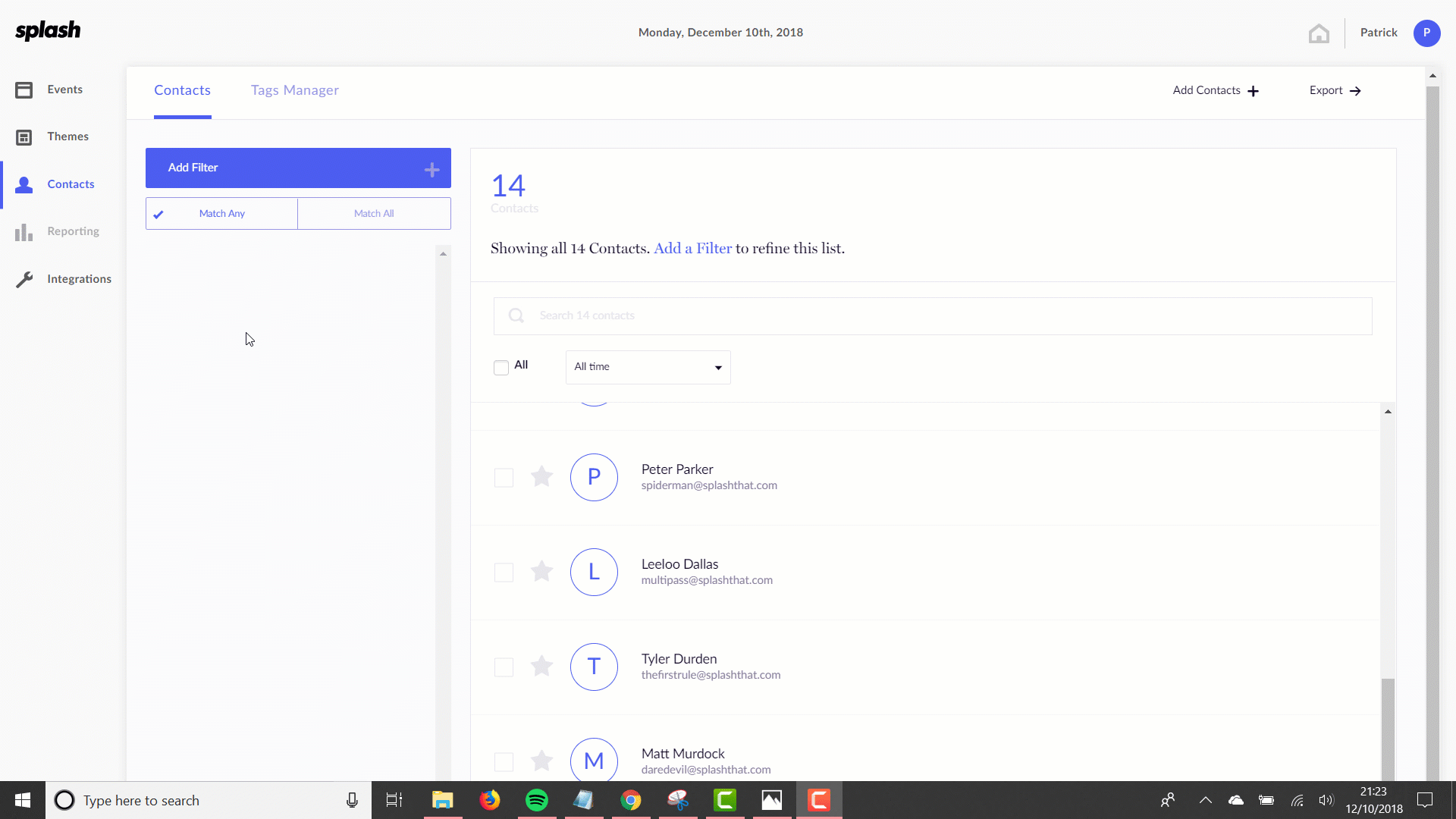Viewport: 1456px width, 819px height.
Task: Click the contact list scroll up arrow
Action: coord(1388,412)
